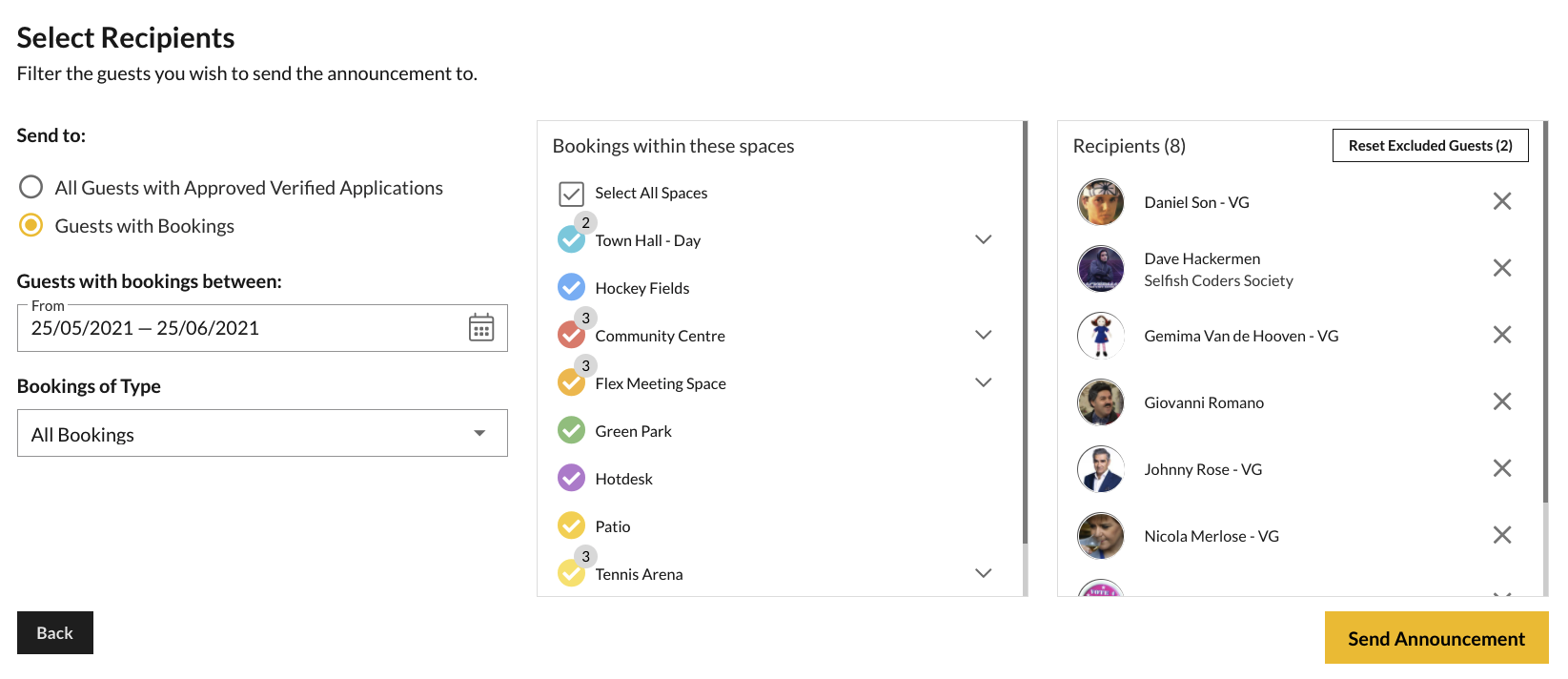
Task: Expand Town Hall - Day sub-spaces
Action: click(984, 239)
